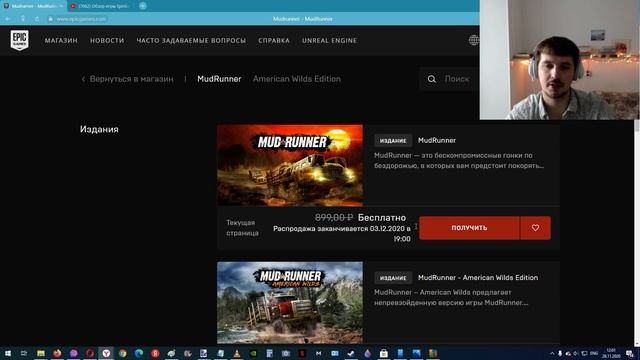Open the НОВОСТИ menu item
640x360 pixels.
[107, 40]
